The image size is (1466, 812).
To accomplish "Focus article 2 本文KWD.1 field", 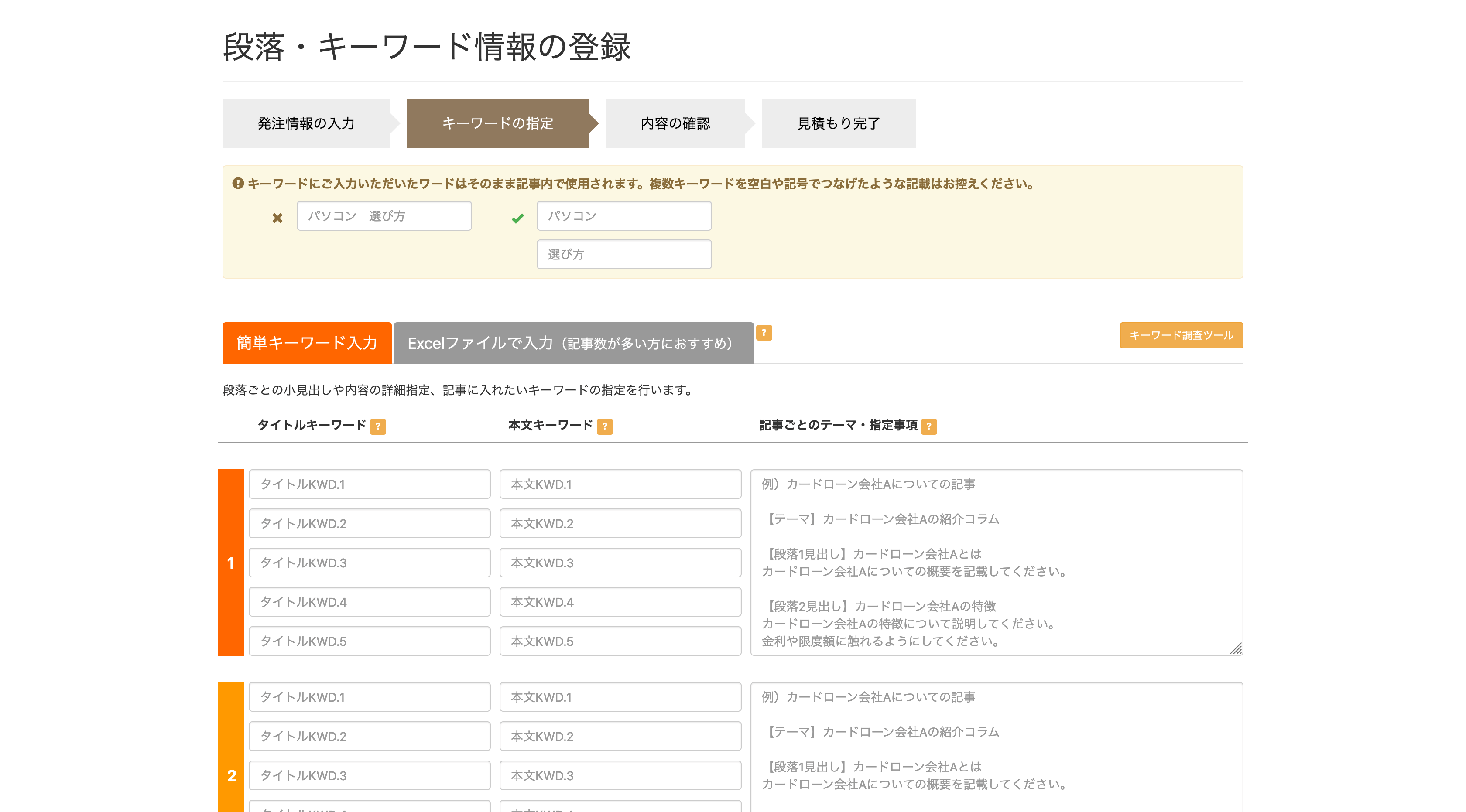I will pyautogui.click(x=620, y=696).
